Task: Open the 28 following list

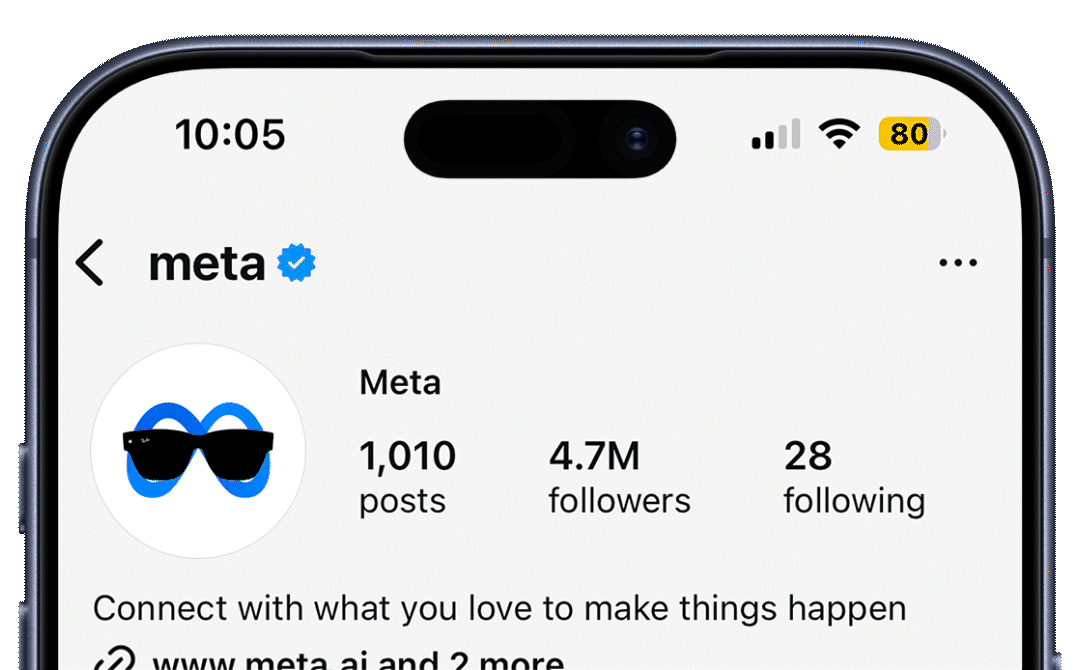Action: click(808, 456)
